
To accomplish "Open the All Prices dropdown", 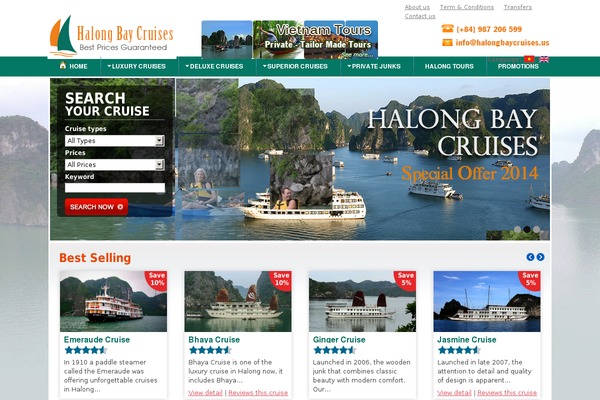I will (115, 165).
